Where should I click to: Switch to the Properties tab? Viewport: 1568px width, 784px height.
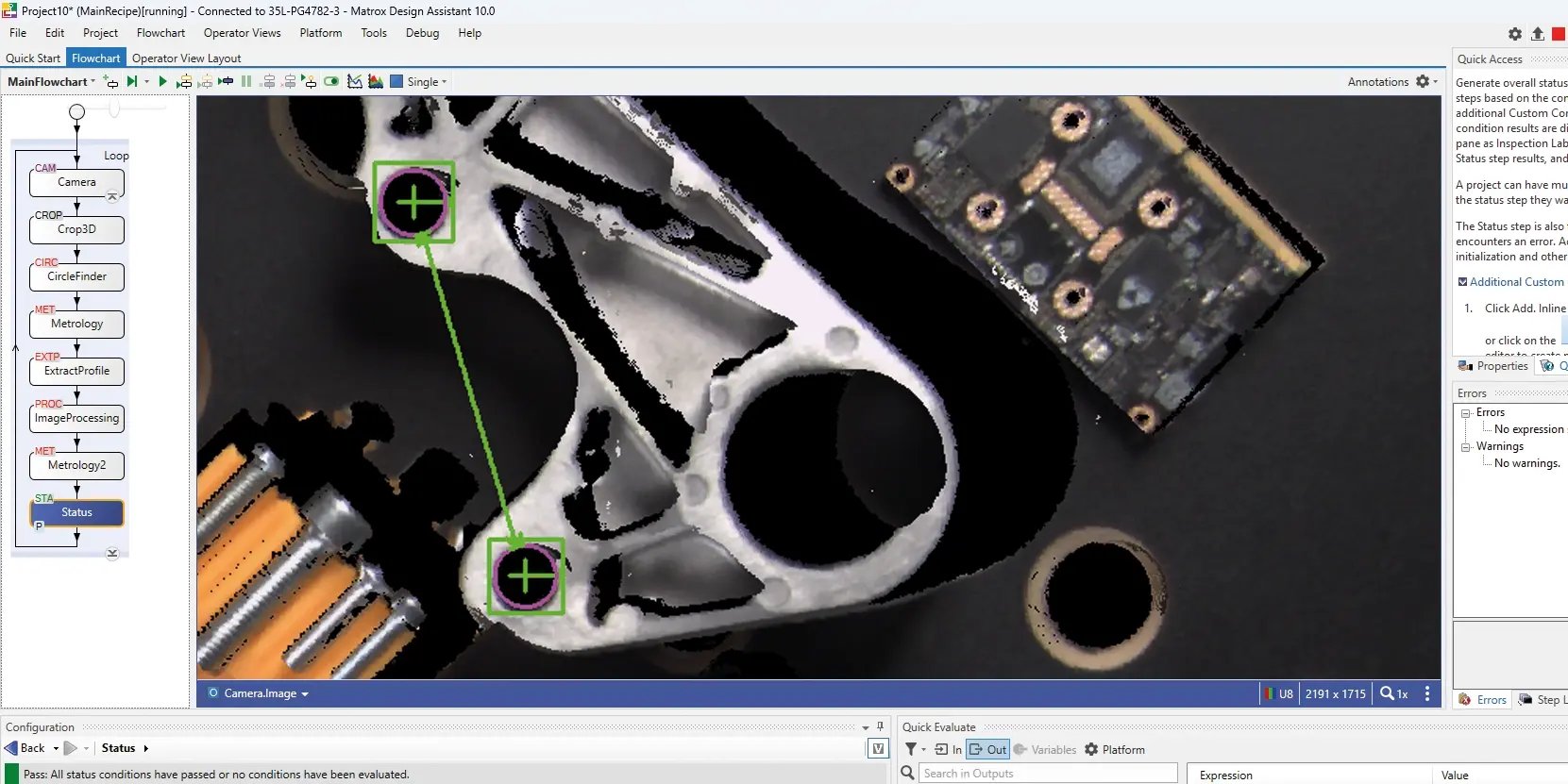coord(1493,366)
